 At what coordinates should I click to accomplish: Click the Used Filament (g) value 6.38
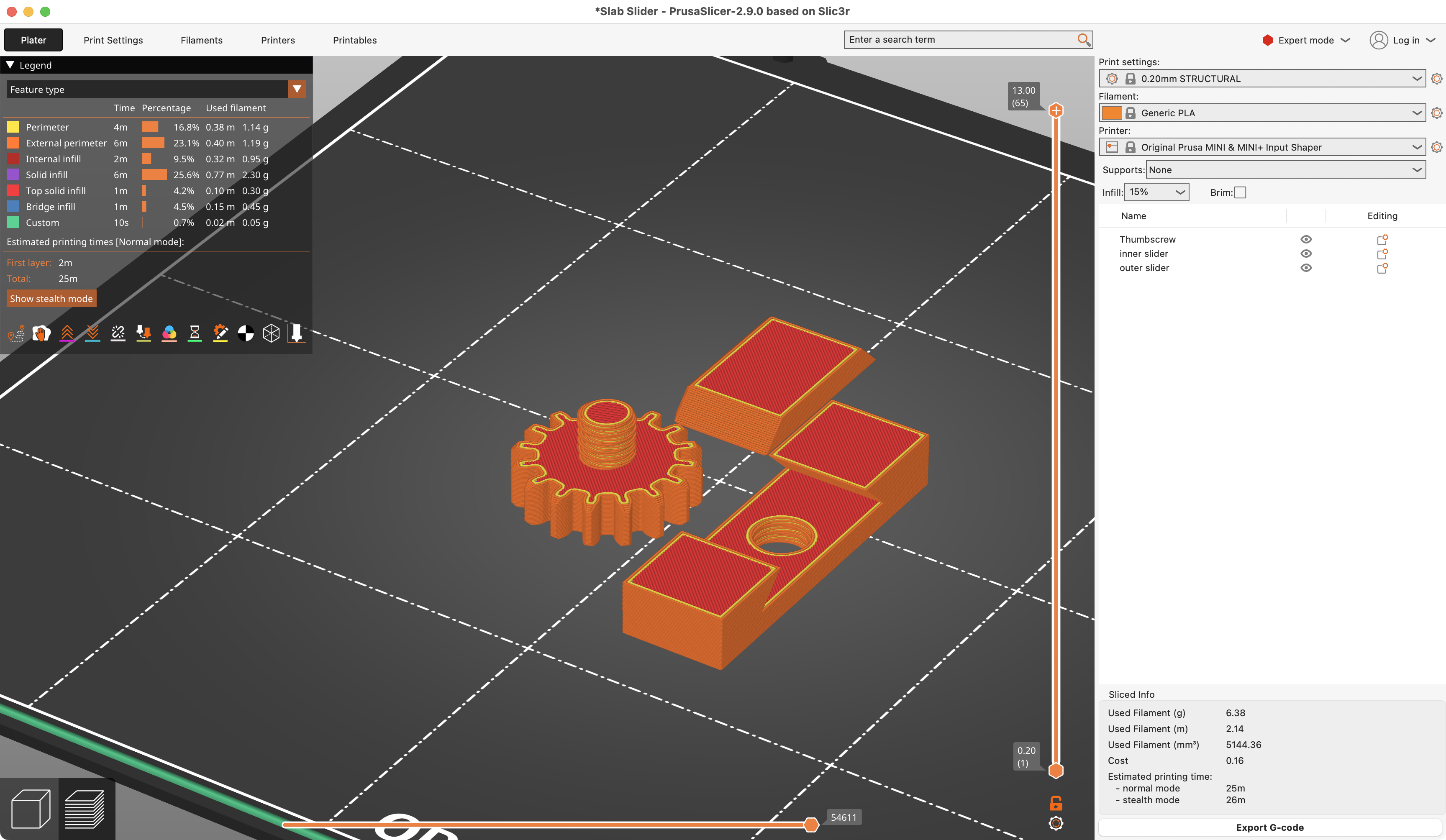click(x=1236, y=713)
